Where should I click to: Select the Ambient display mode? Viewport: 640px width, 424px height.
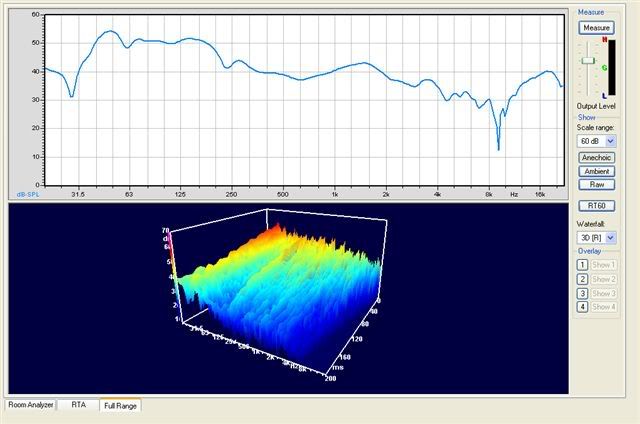(x=596, y=171)
